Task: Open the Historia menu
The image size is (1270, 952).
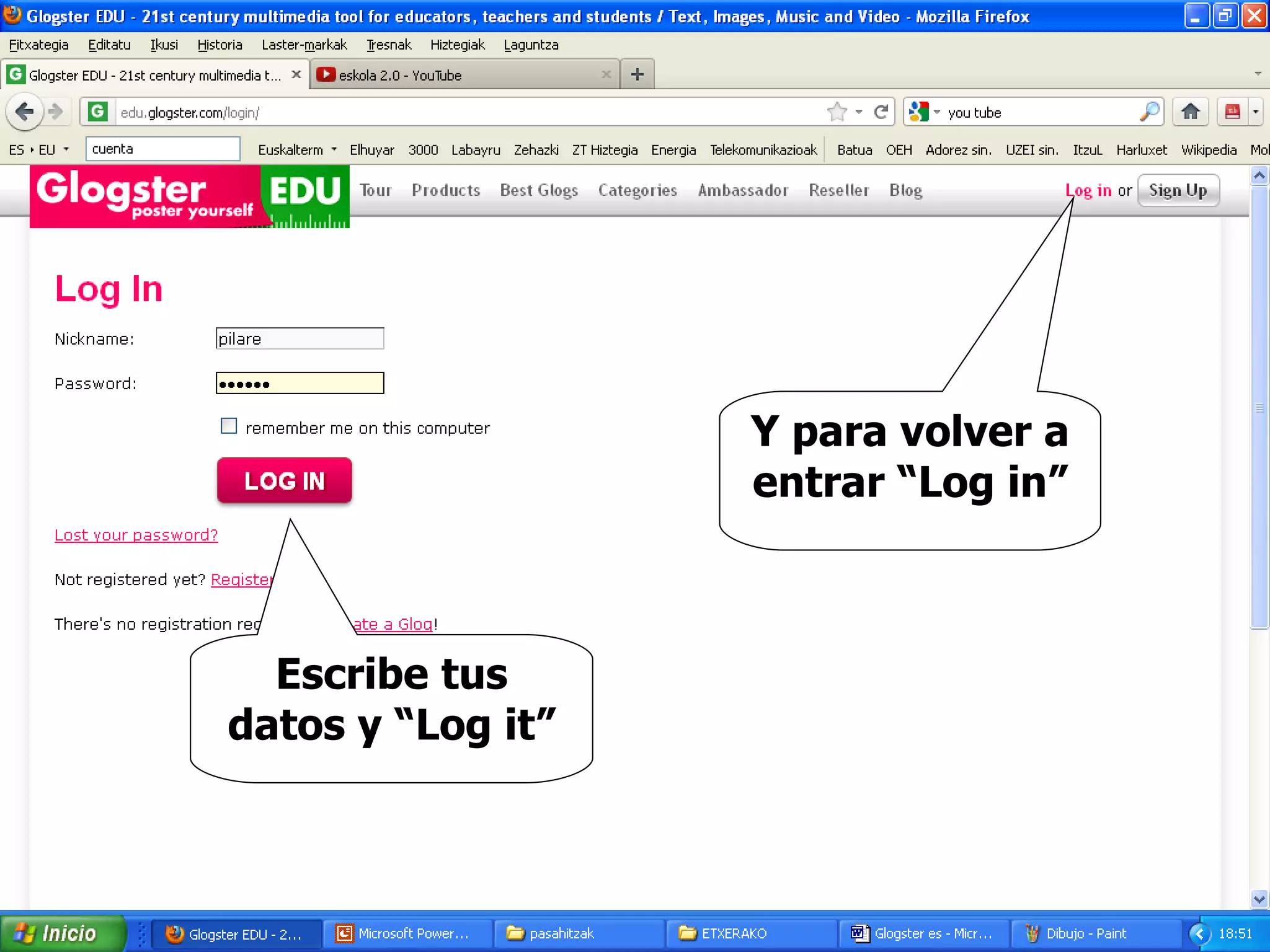Action: 220,45
